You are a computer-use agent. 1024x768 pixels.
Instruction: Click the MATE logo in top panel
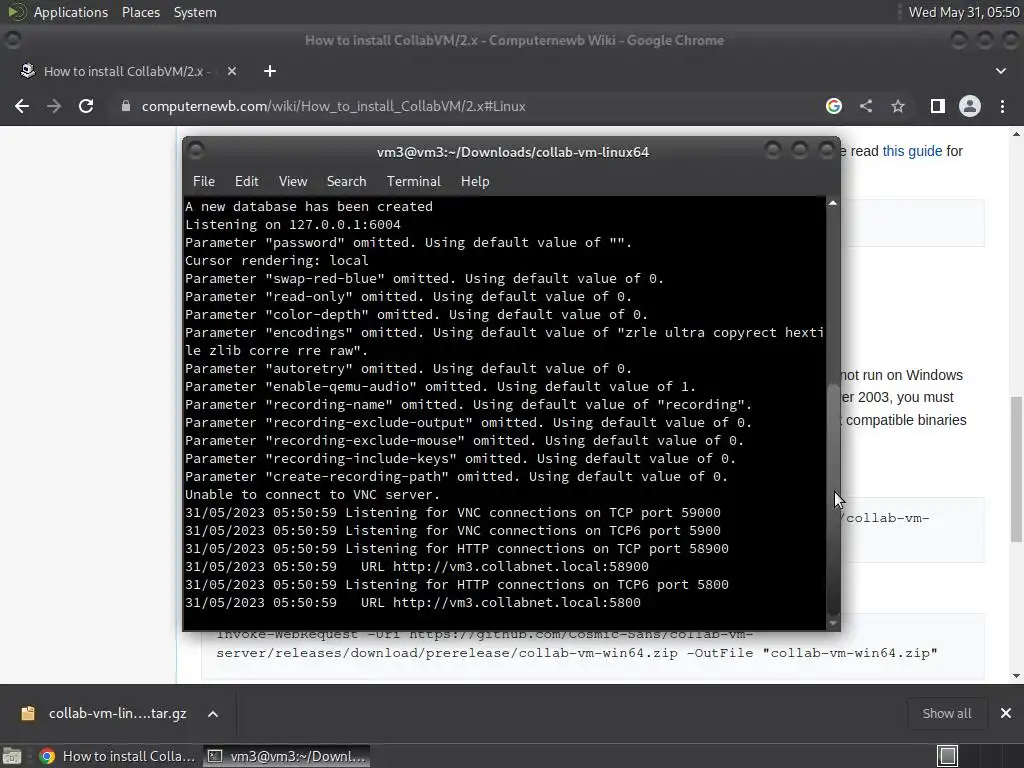[x=16, y=12]
